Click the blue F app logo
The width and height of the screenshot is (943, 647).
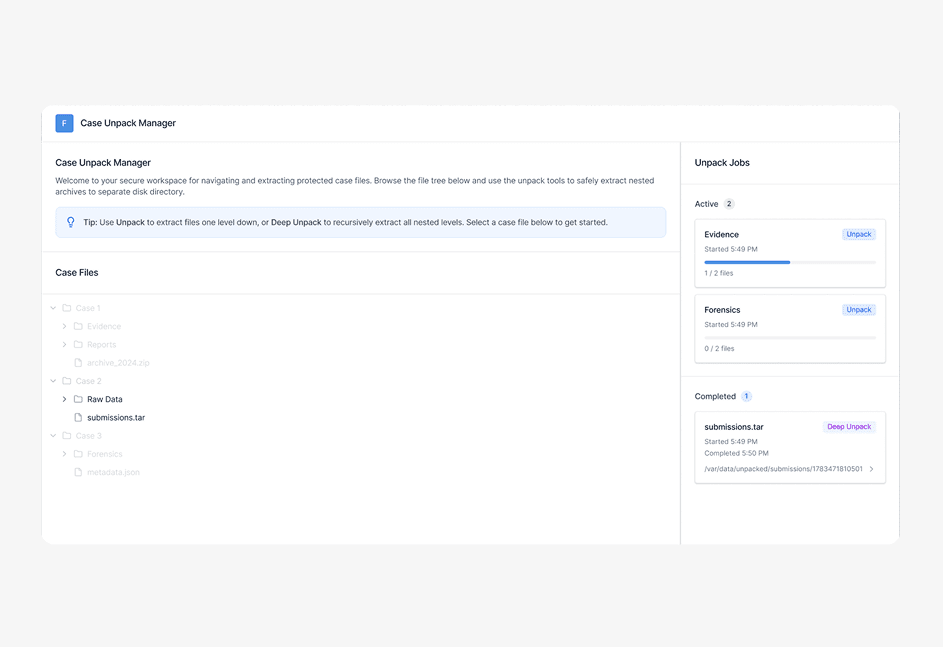[64, 123]
